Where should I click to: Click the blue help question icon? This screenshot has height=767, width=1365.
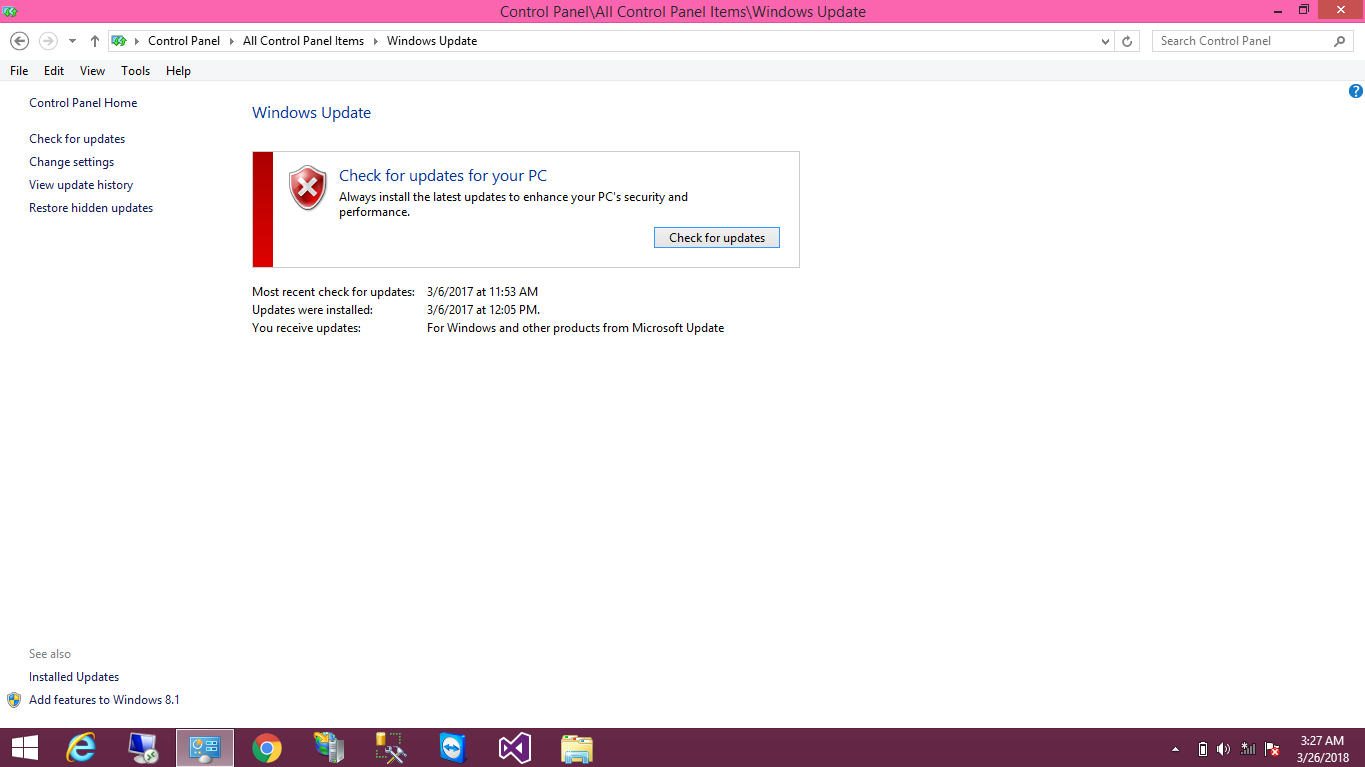coord(1356,91)
